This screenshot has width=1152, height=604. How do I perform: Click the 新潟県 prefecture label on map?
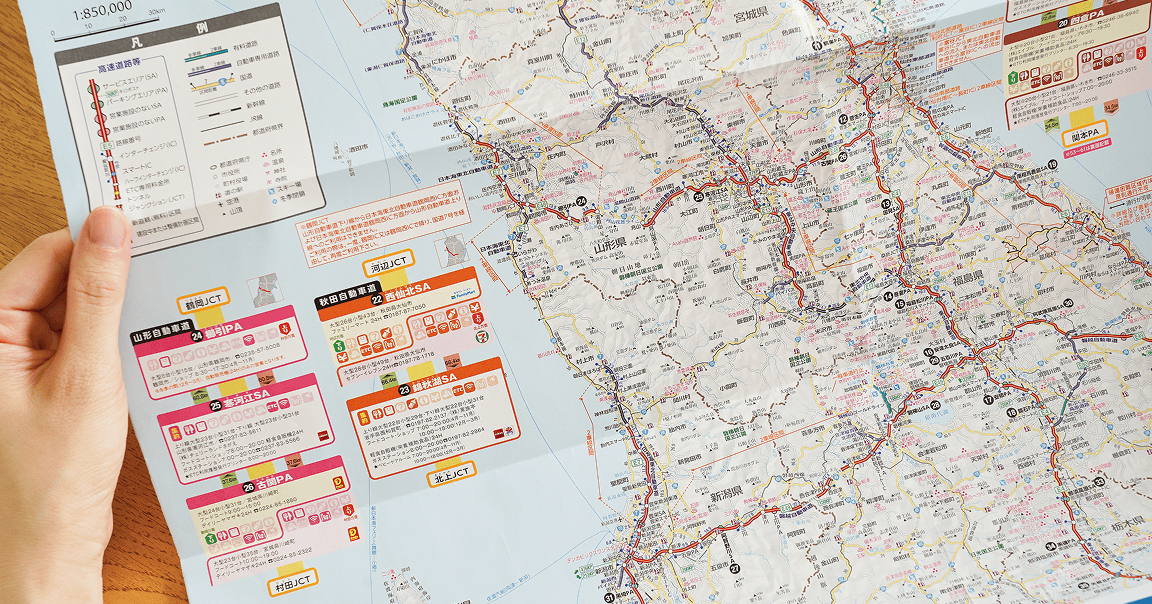[x=729, y=495]
